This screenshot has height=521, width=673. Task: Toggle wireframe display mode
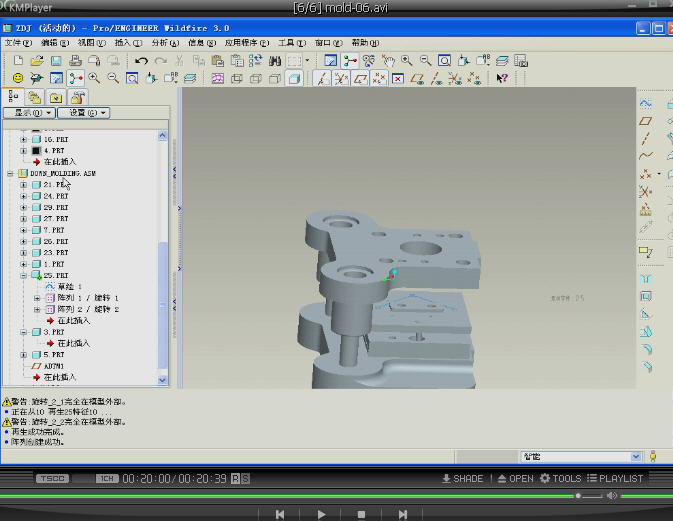click(237, 79)
